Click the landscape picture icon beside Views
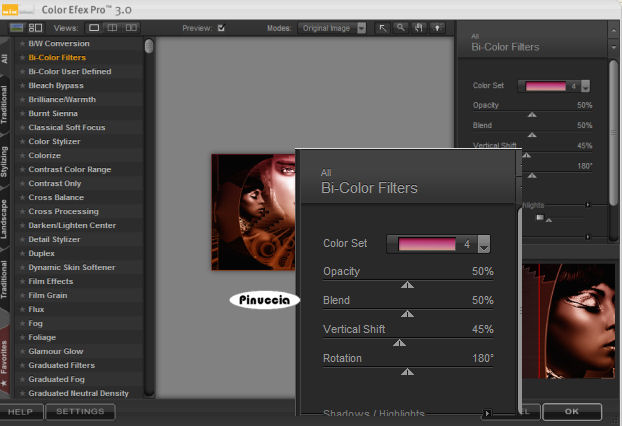Screen dimensions: 622x426 [x=17, y=28]
